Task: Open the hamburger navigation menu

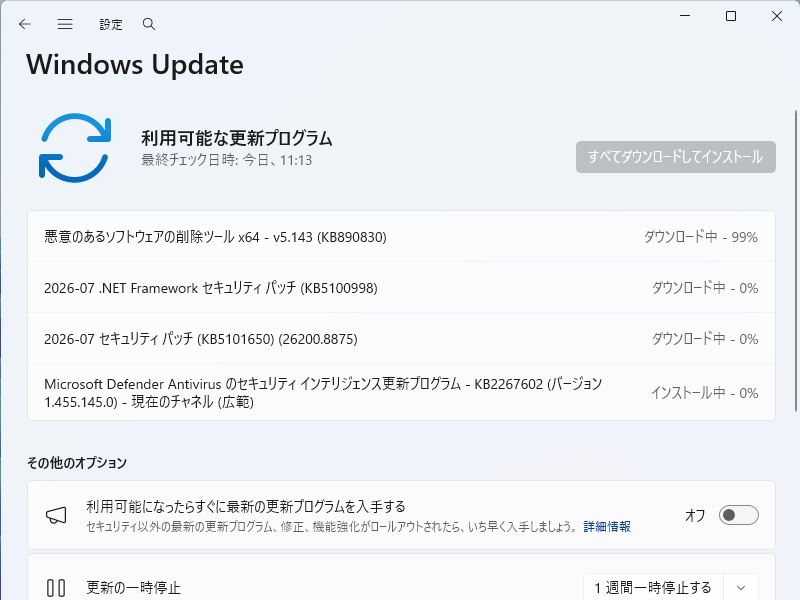Action: 65,24
